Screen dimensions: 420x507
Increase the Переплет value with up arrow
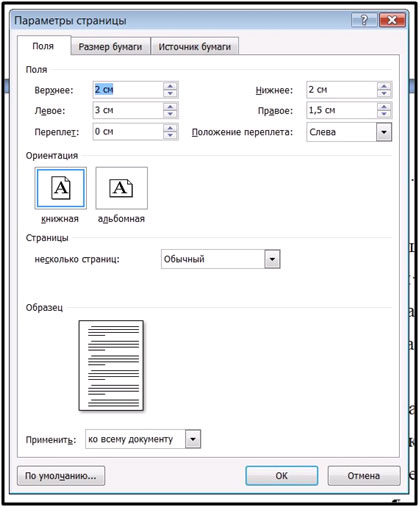[170, 128]
